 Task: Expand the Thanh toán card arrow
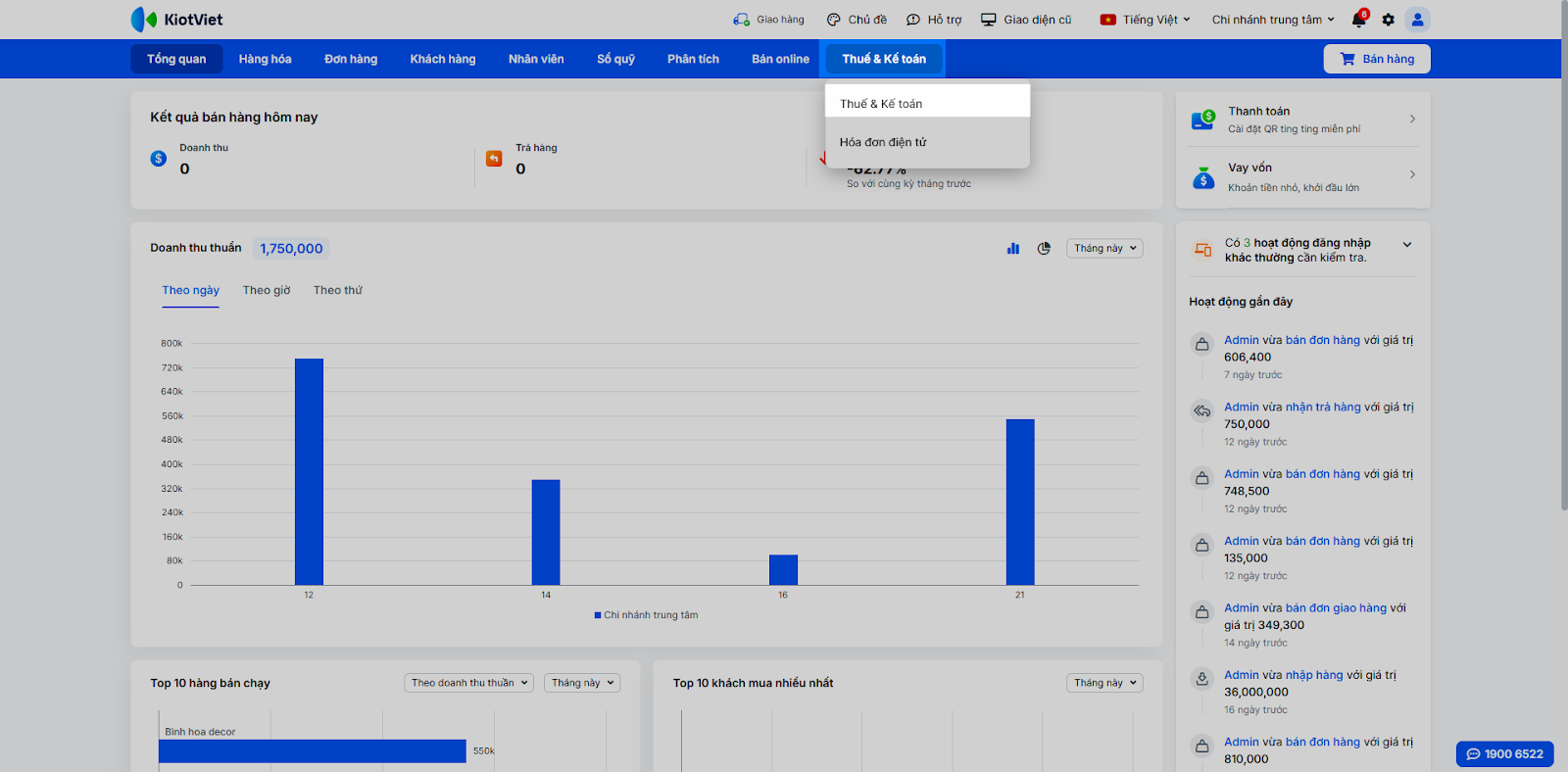(1412, 119)
